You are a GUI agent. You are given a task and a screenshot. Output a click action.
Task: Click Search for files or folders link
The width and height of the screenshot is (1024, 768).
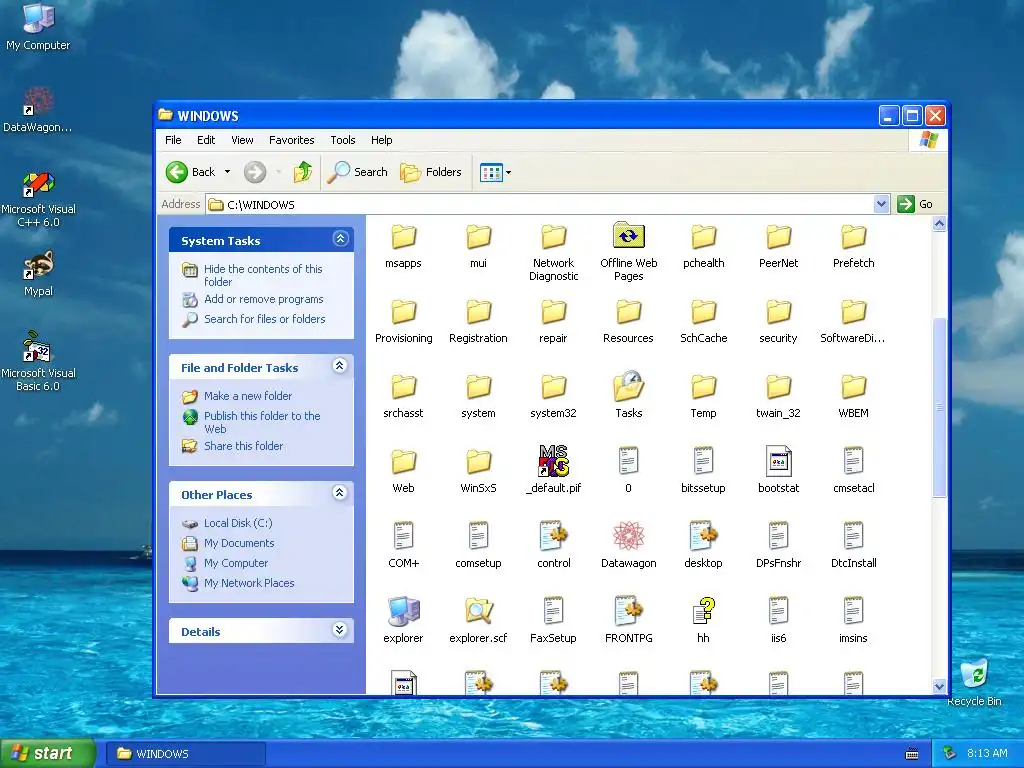(x=264, y=319)
